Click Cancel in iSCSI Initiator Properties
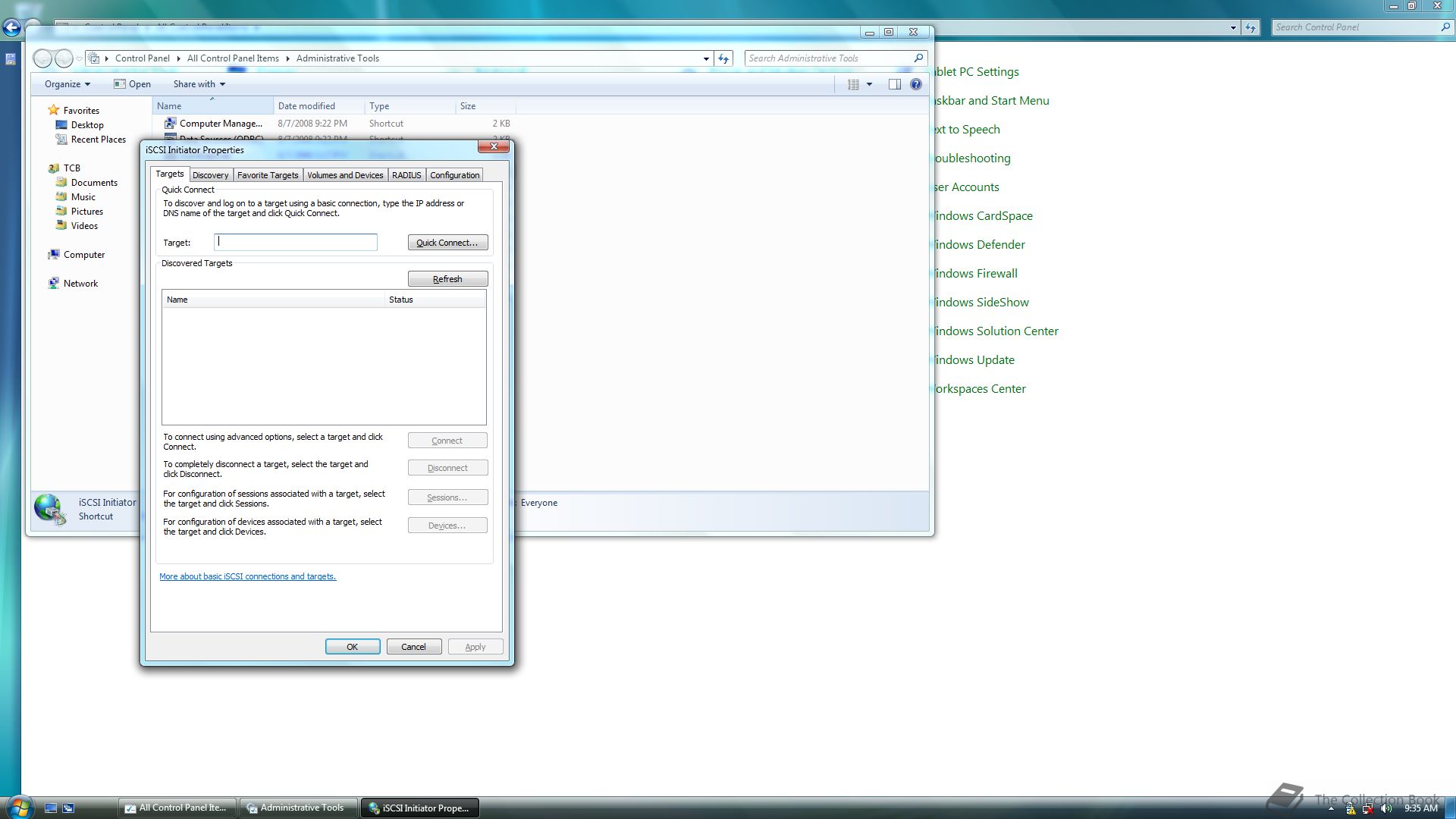1456x819 pixels. pyautogui.click(x=413, y=647)
